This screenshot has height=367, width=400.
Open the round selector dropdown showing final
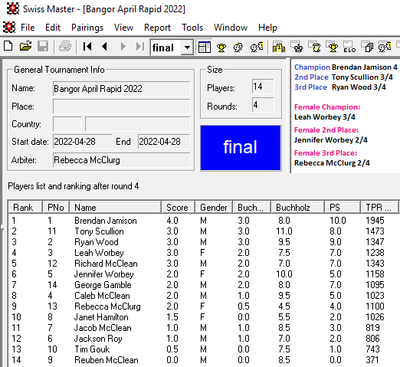187,48
